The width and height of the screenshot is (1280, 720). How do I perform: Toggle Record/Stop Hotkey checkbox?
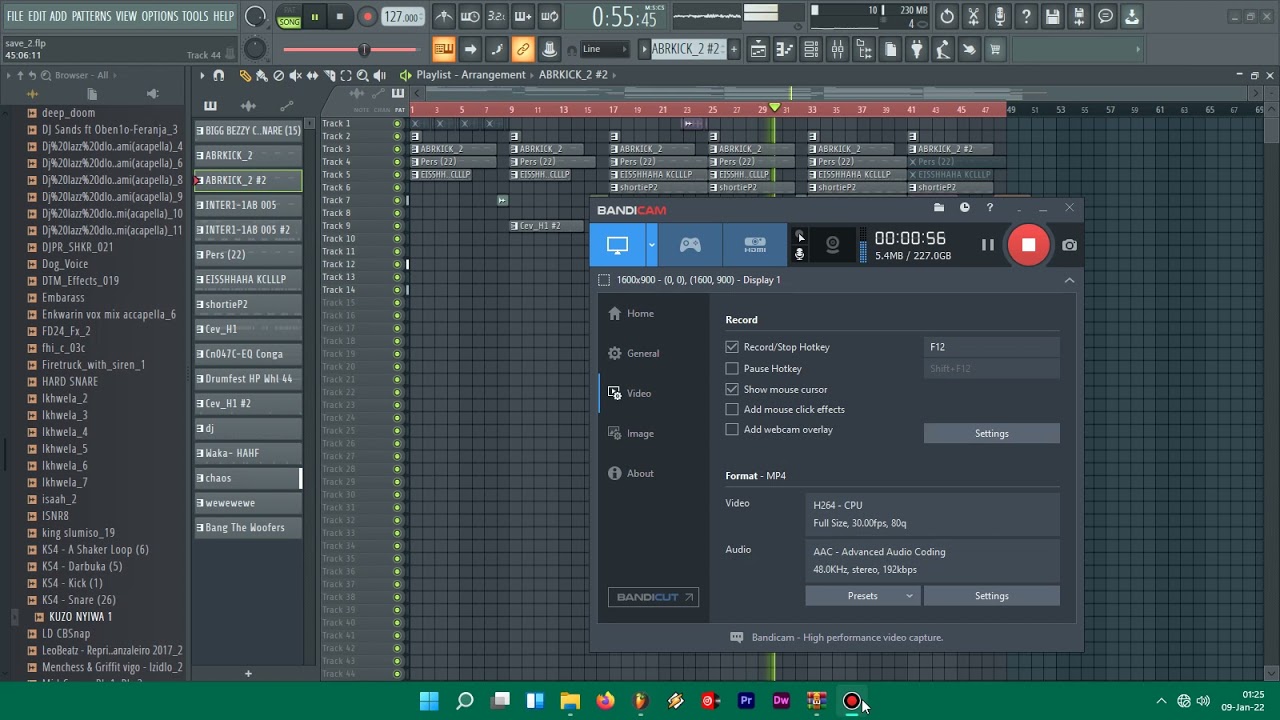[732, 347]
